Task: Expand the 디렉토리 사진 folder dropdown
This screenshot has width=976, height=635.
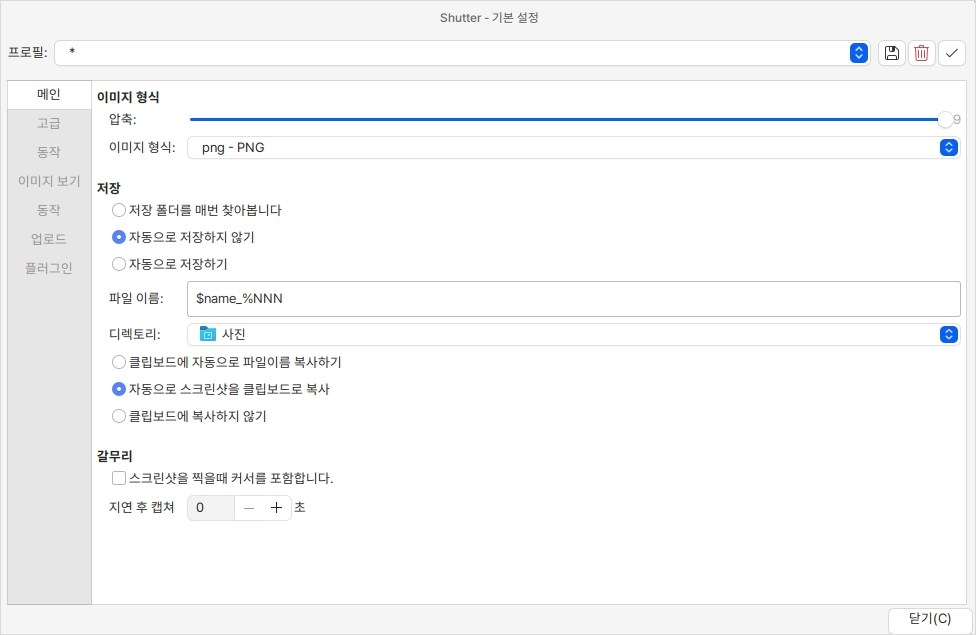Action: click(949, 334)
